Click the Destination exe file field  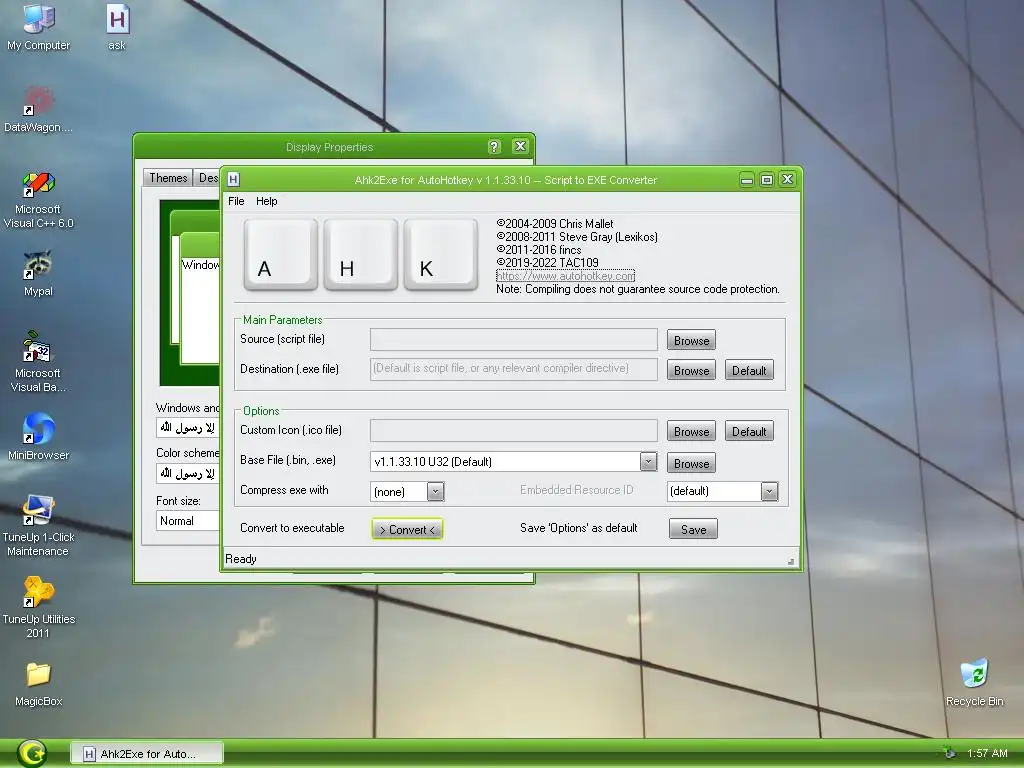(x=514, y=369)
